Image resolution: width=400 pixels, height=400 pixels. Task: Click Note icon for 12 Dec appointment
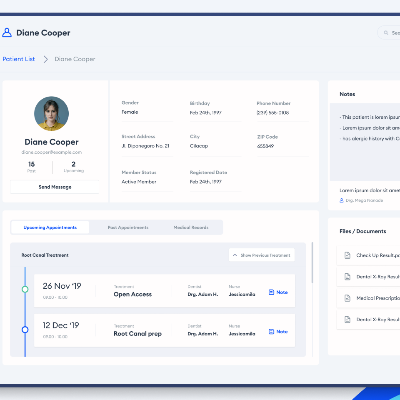(x=271, y=331)
